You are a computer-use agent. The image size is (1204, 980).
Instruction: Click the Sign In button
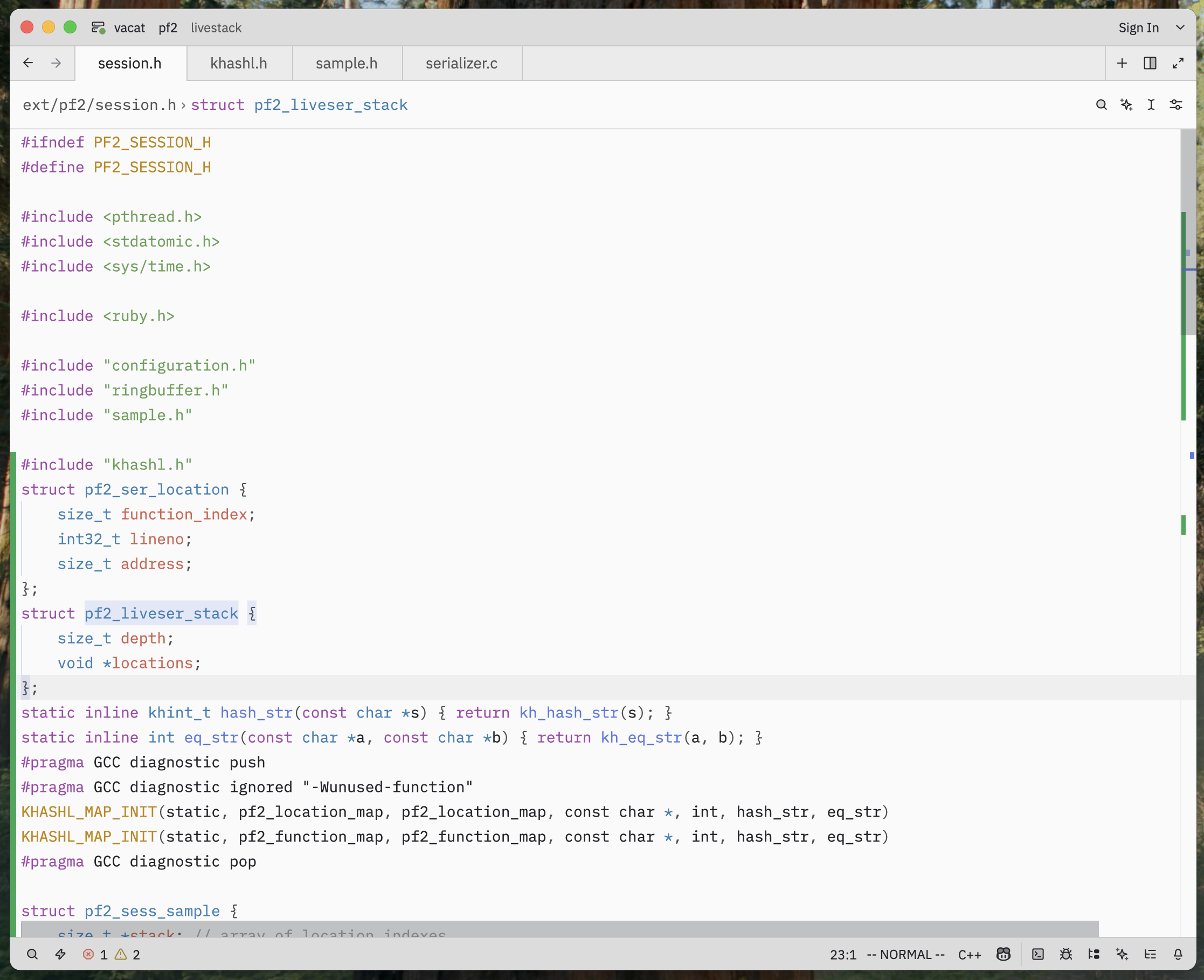(1138, 27)
